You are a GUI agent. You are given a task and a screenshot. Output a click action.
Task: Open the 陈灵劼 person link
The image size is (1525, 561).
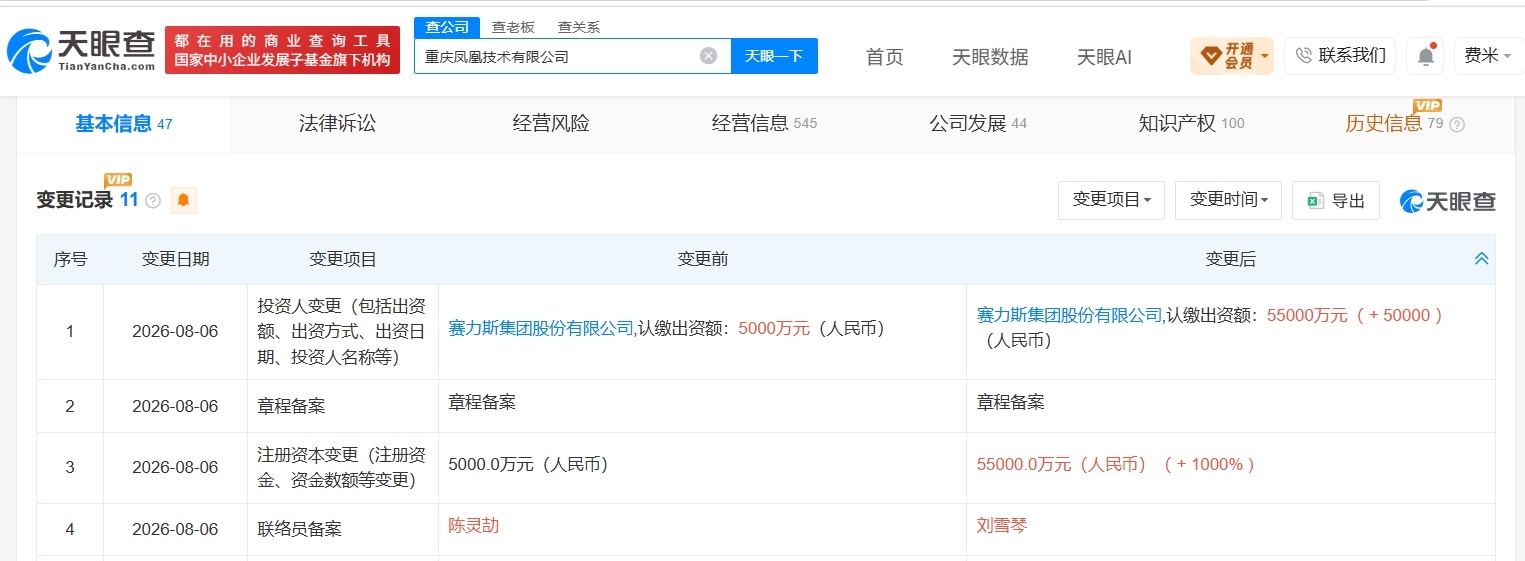pos(474,525)
